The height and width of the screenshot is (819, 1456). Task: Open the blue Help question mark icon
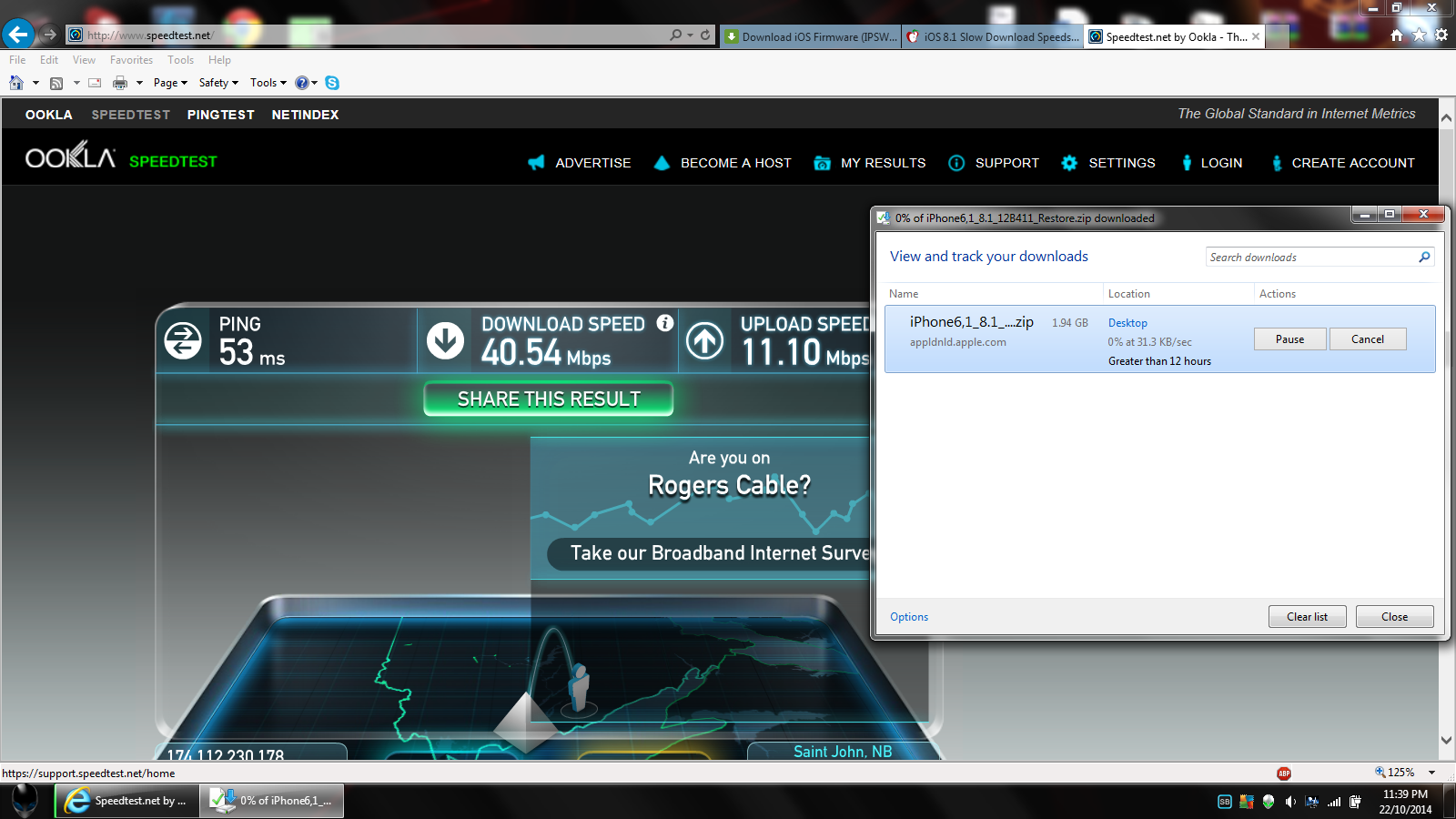pyautogui.click(x=302, y=83)
